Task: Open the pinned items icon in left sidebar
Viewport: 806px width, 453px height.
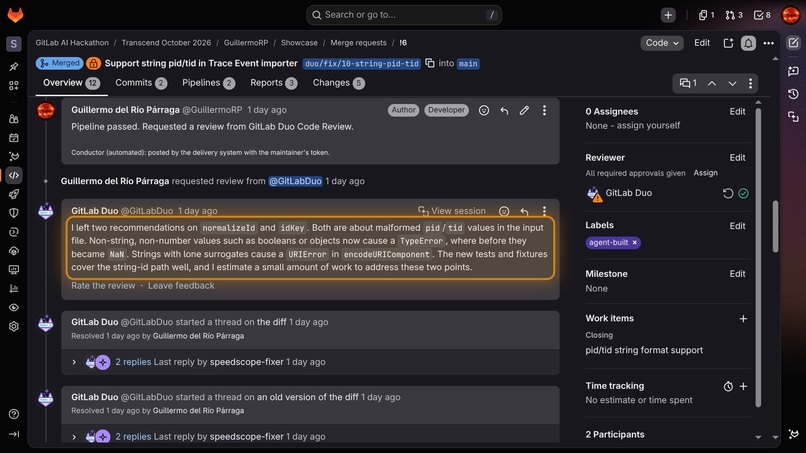Action: click(14, 66)
